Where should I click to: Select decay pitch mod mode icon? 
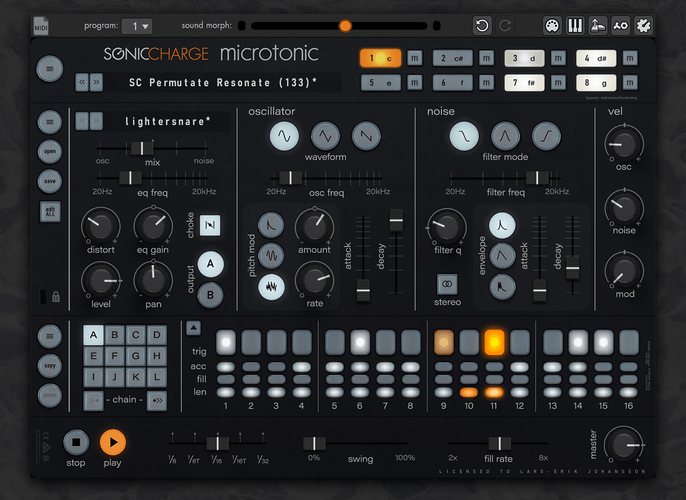[271, 225]
